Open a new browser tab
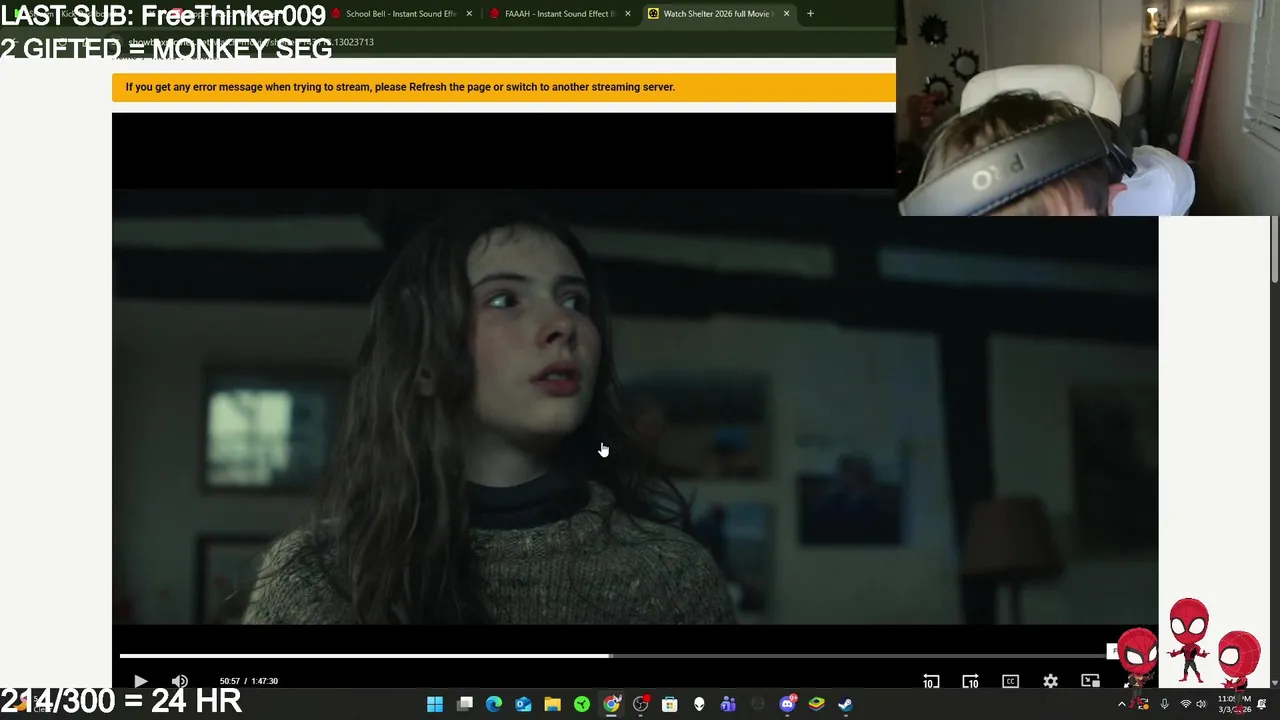This screenshot has width=1280, height=720. click(810, 14)
